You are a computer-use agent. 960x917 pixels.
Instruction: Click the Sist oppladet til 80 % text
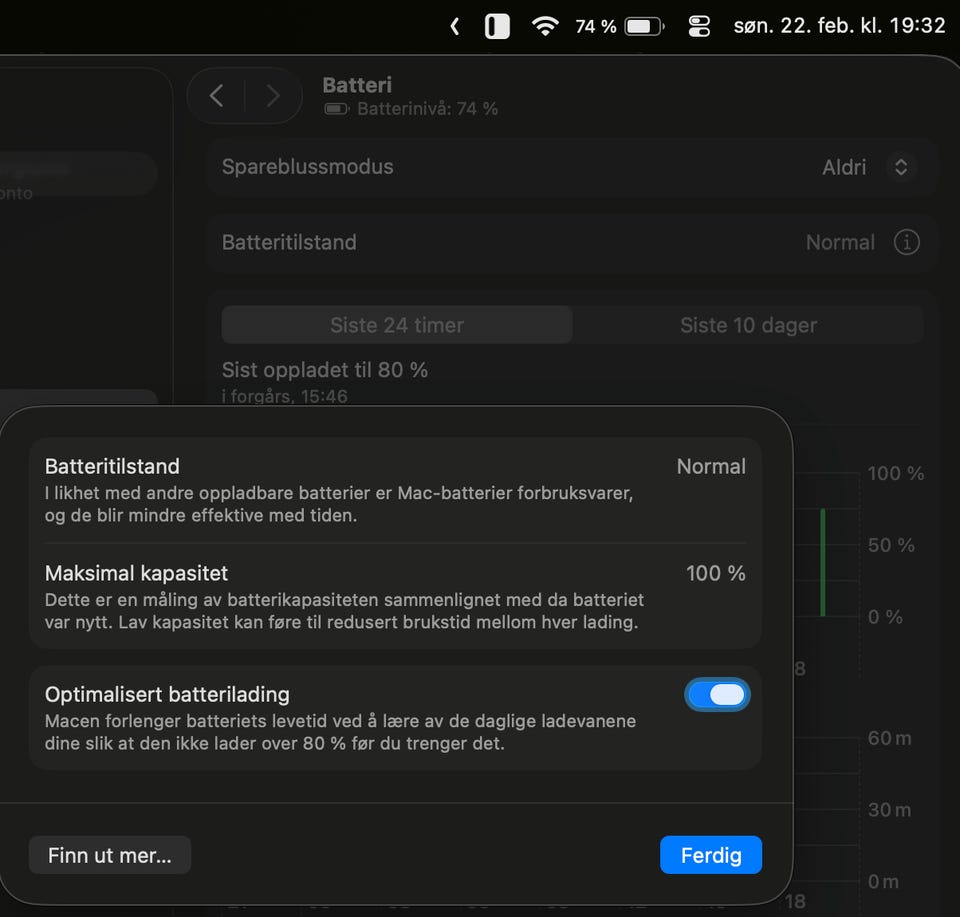(324, 370)
